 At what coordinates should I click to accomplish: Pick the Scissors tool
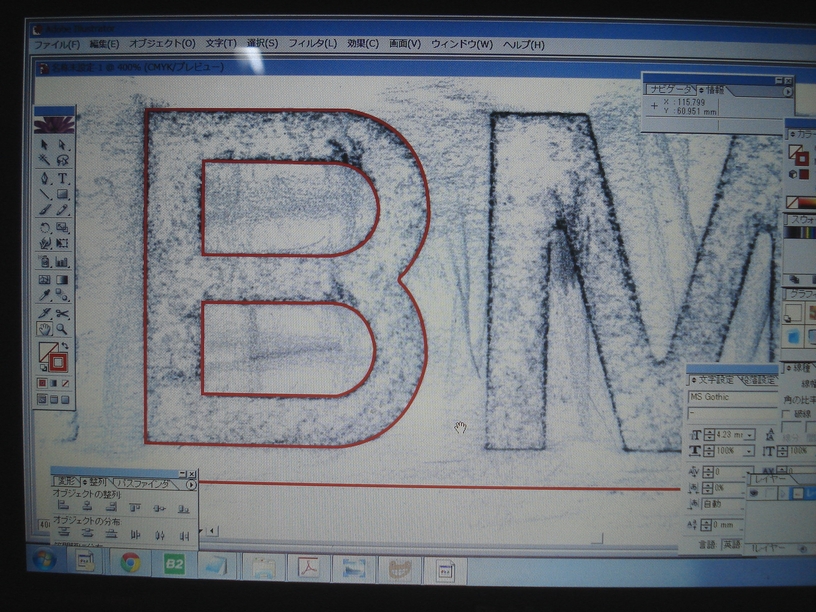63,313
